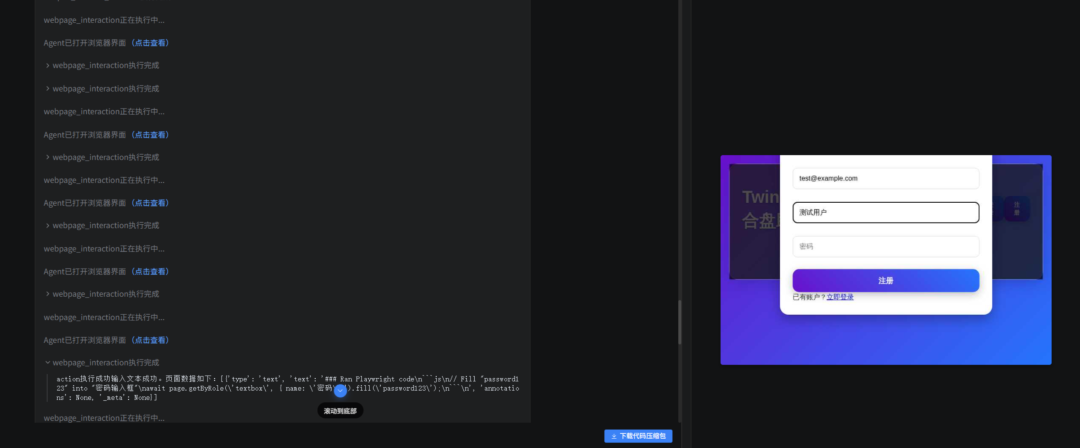Submit with the gradient 注册 button
The image size is (1080, 448).
886,281
